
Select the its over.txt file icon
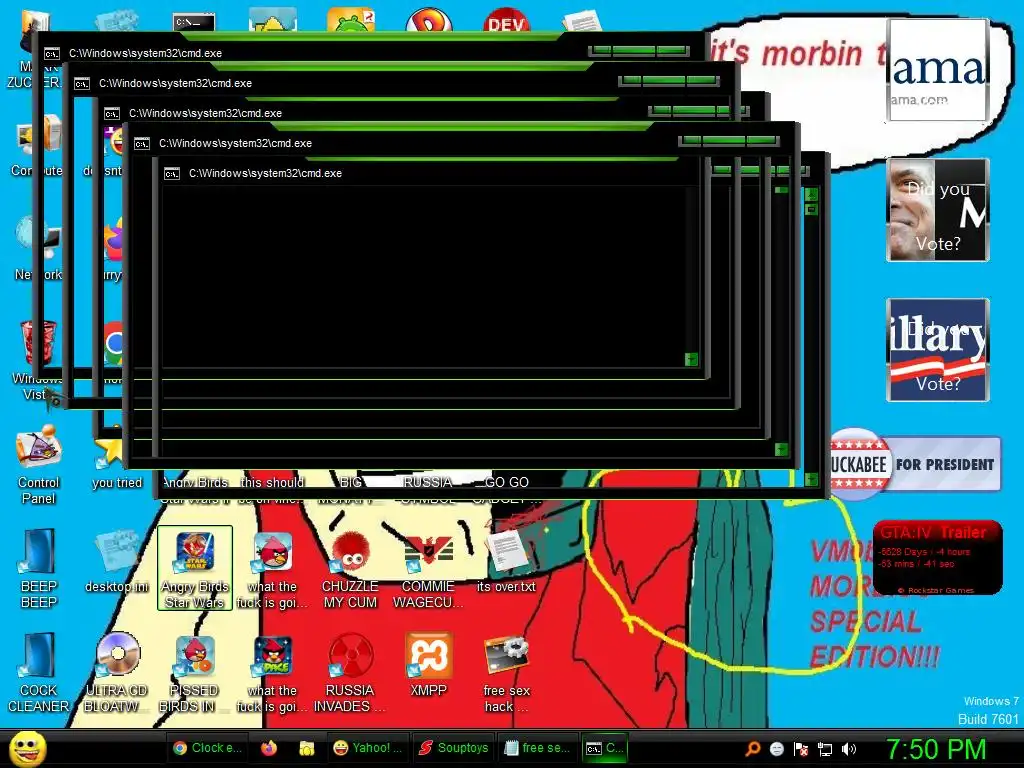pyautogui.click(x=506, y=562)
